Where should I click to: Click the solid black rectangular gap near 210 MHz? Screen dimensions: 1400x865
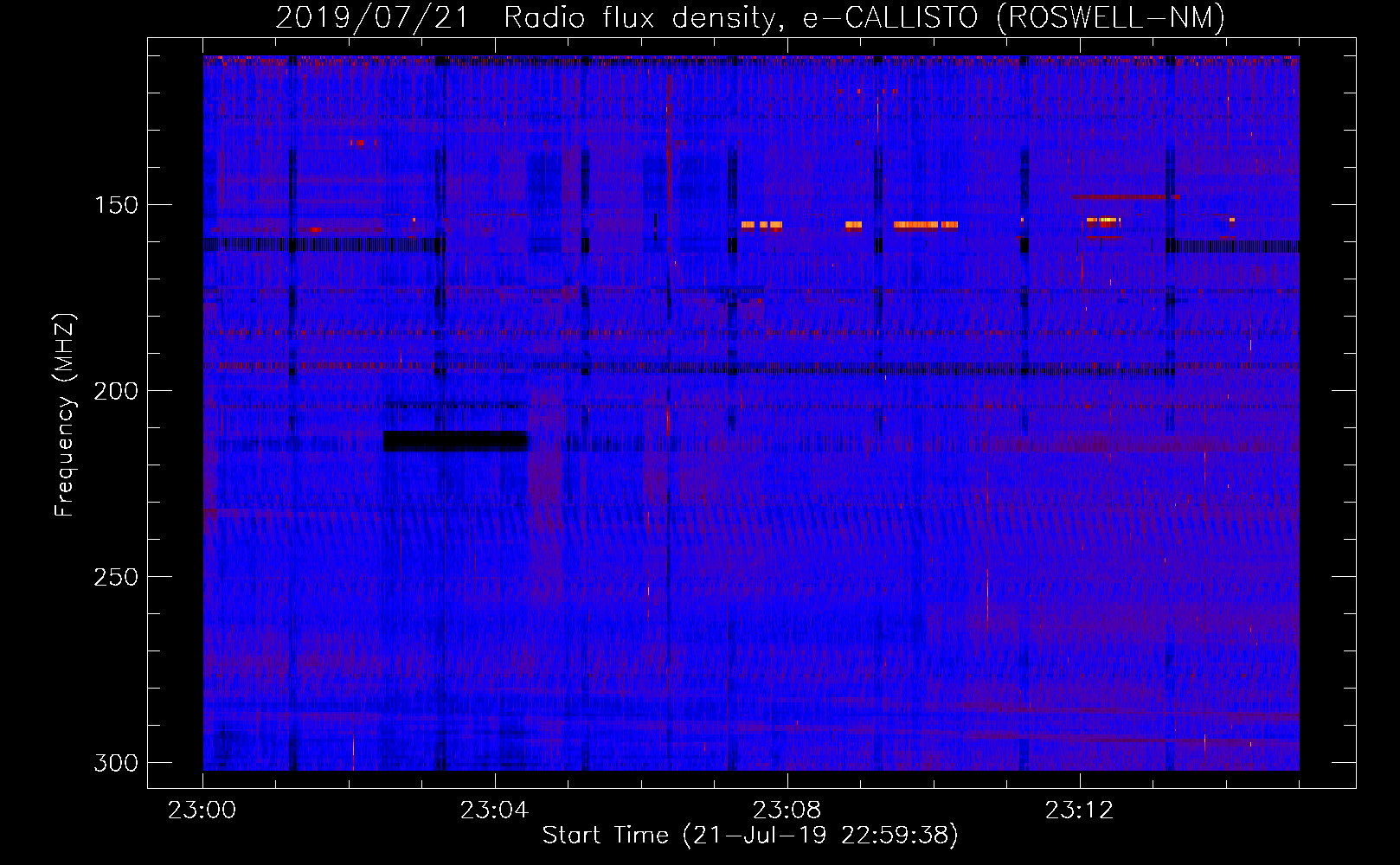click(x=455, y=440)
